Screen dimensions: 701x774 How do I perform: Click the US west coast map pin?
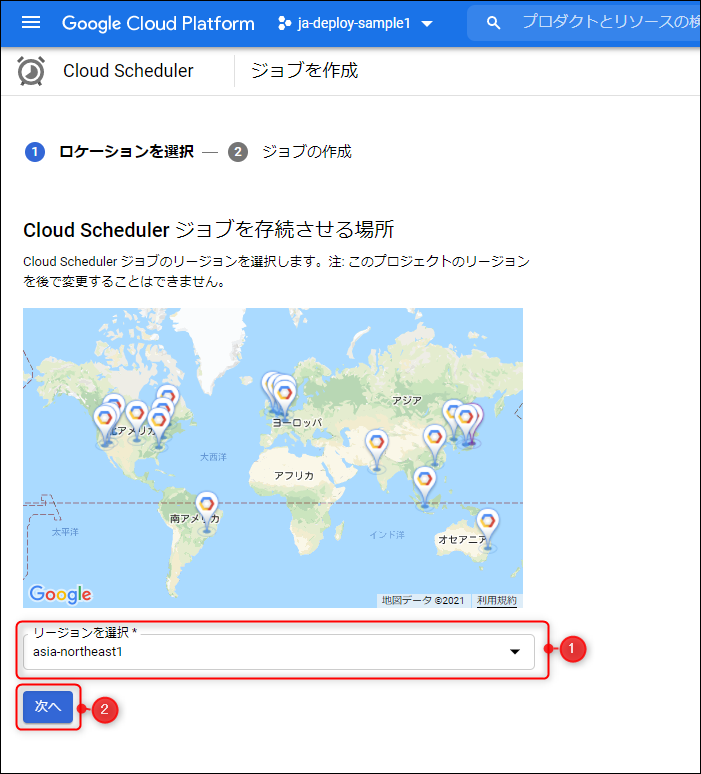pos(105,419)
